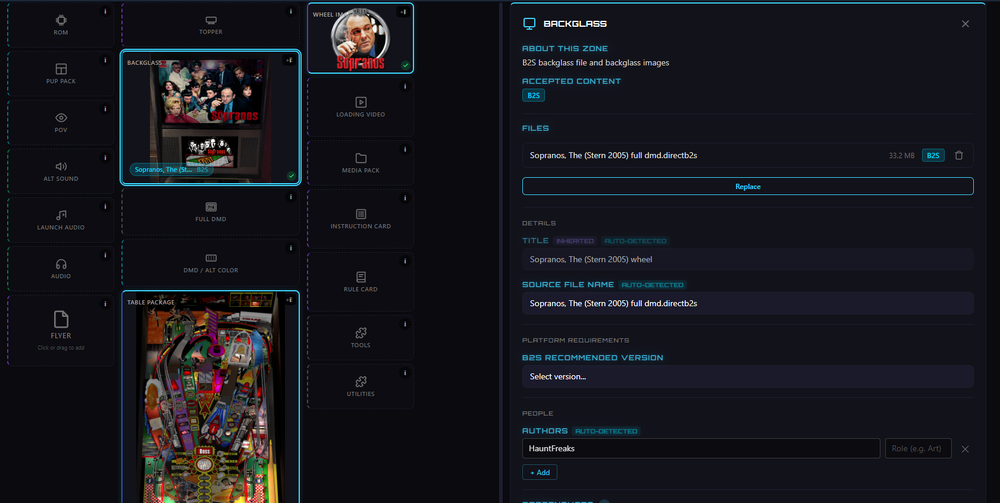Edit the Title field

pyautogui.click(x=747, y=259)
